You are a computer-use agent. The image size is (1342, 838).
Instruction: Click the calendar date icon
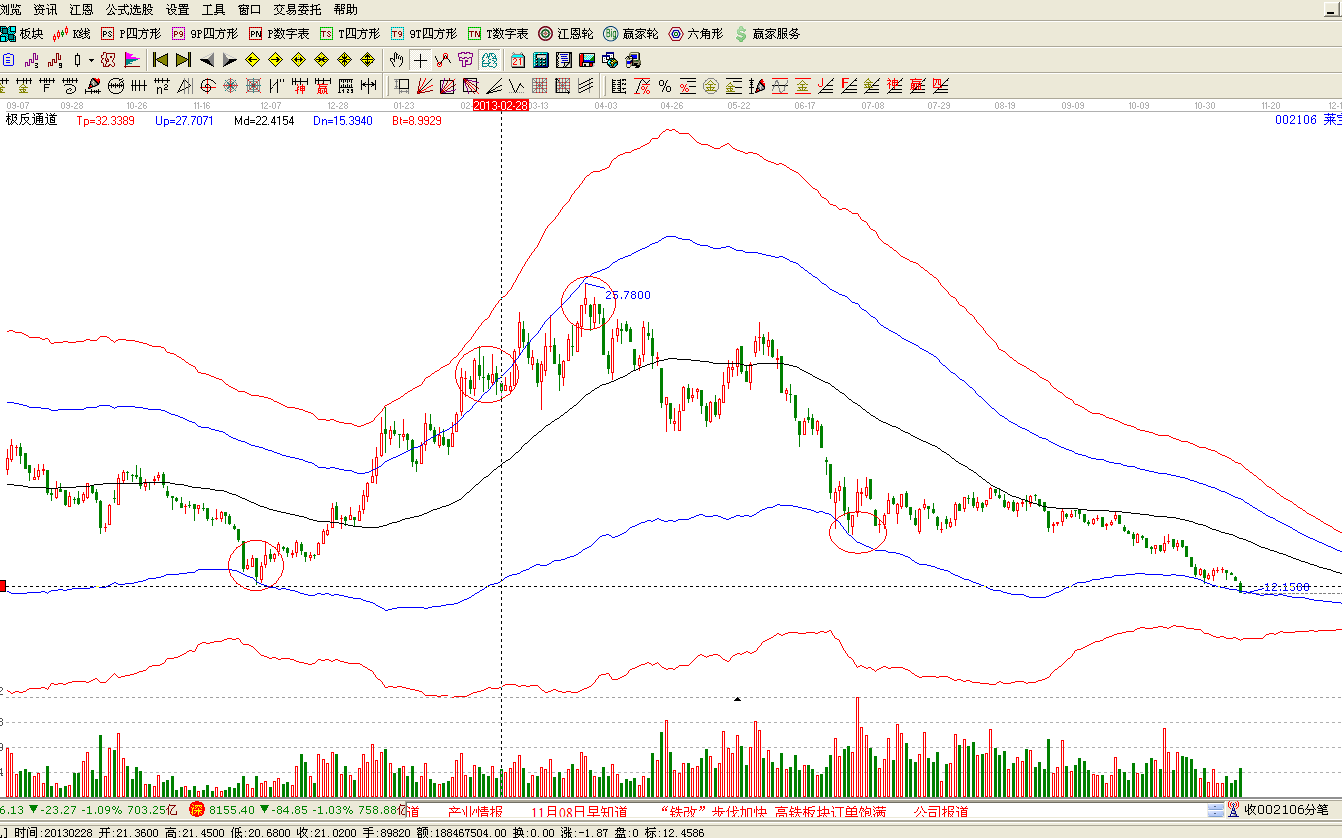(x=518, y=60)
